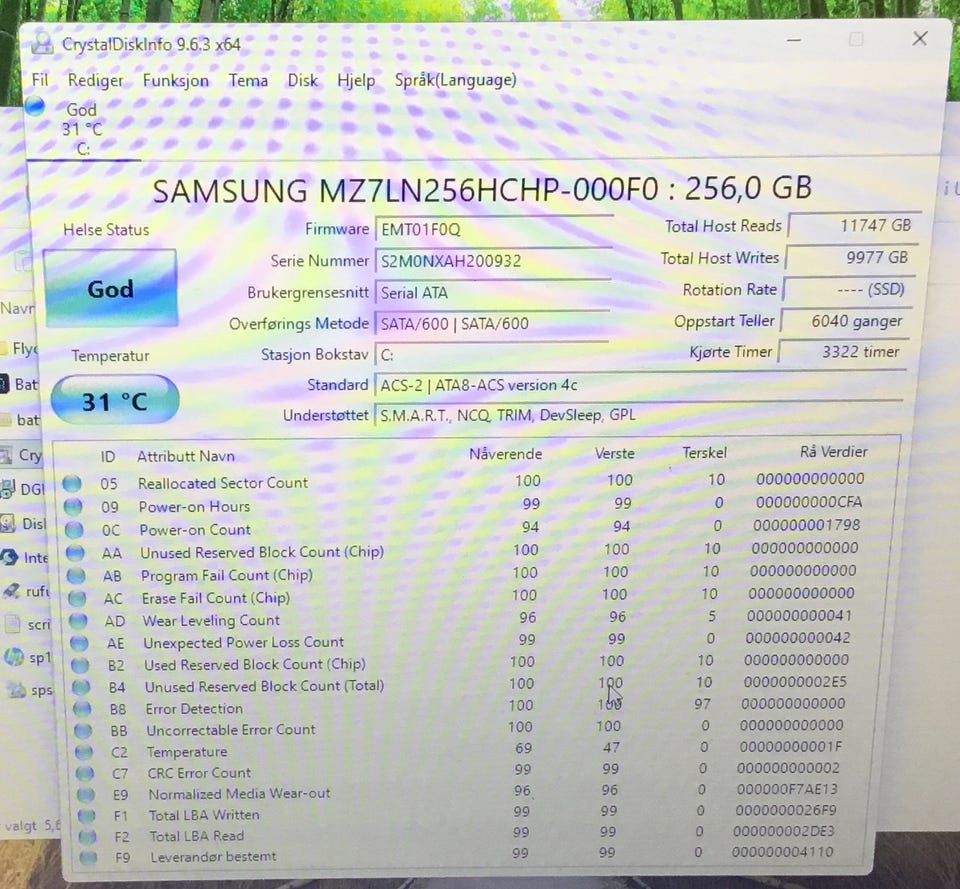Image resolution: width=960 pixels, height=889 pixels.
Task: Close the CrystalDiskInfo window
Action: [x=920, y=39]
